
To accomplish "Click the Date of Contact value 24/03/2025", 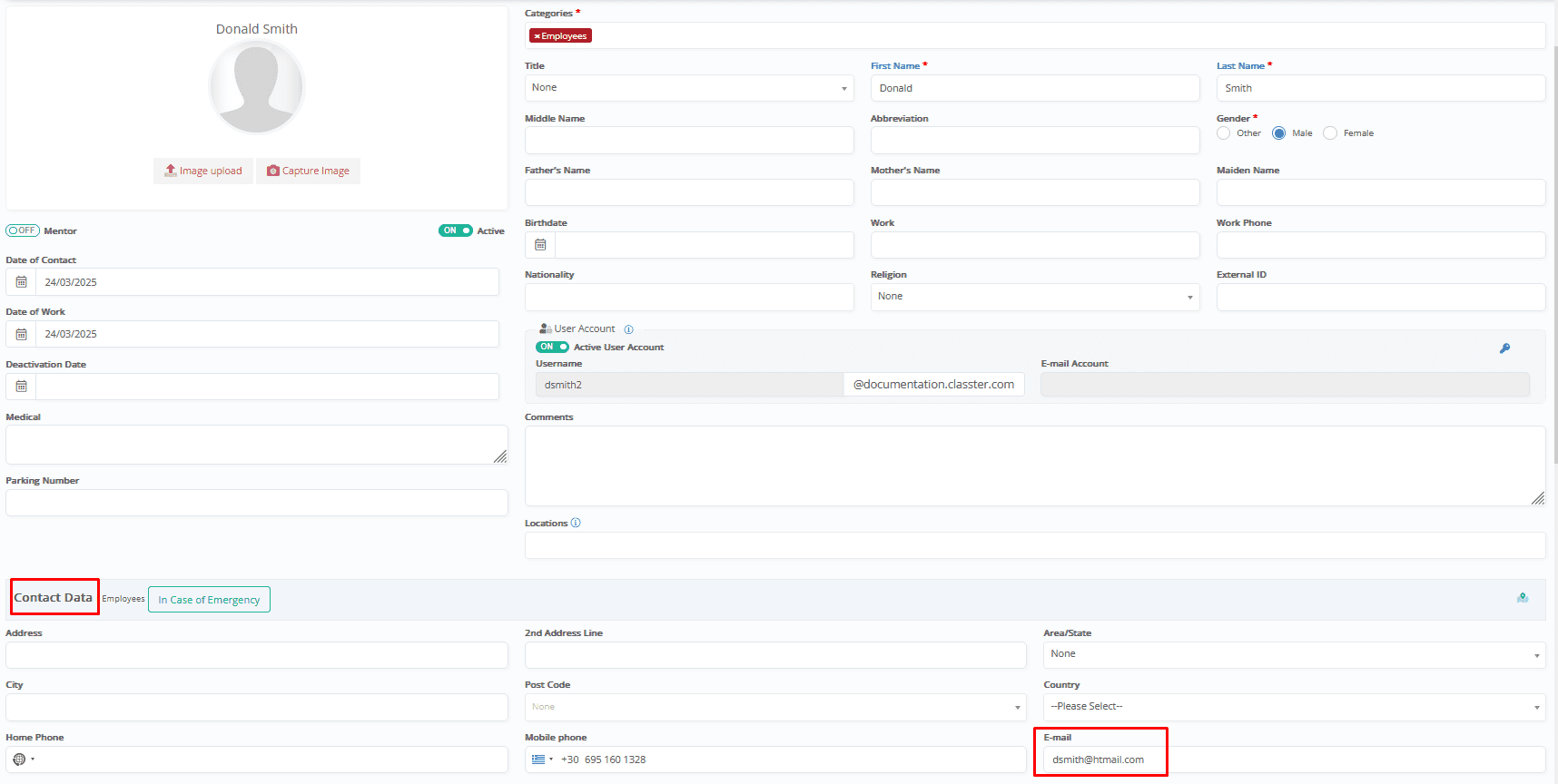I will coord(71,282).
